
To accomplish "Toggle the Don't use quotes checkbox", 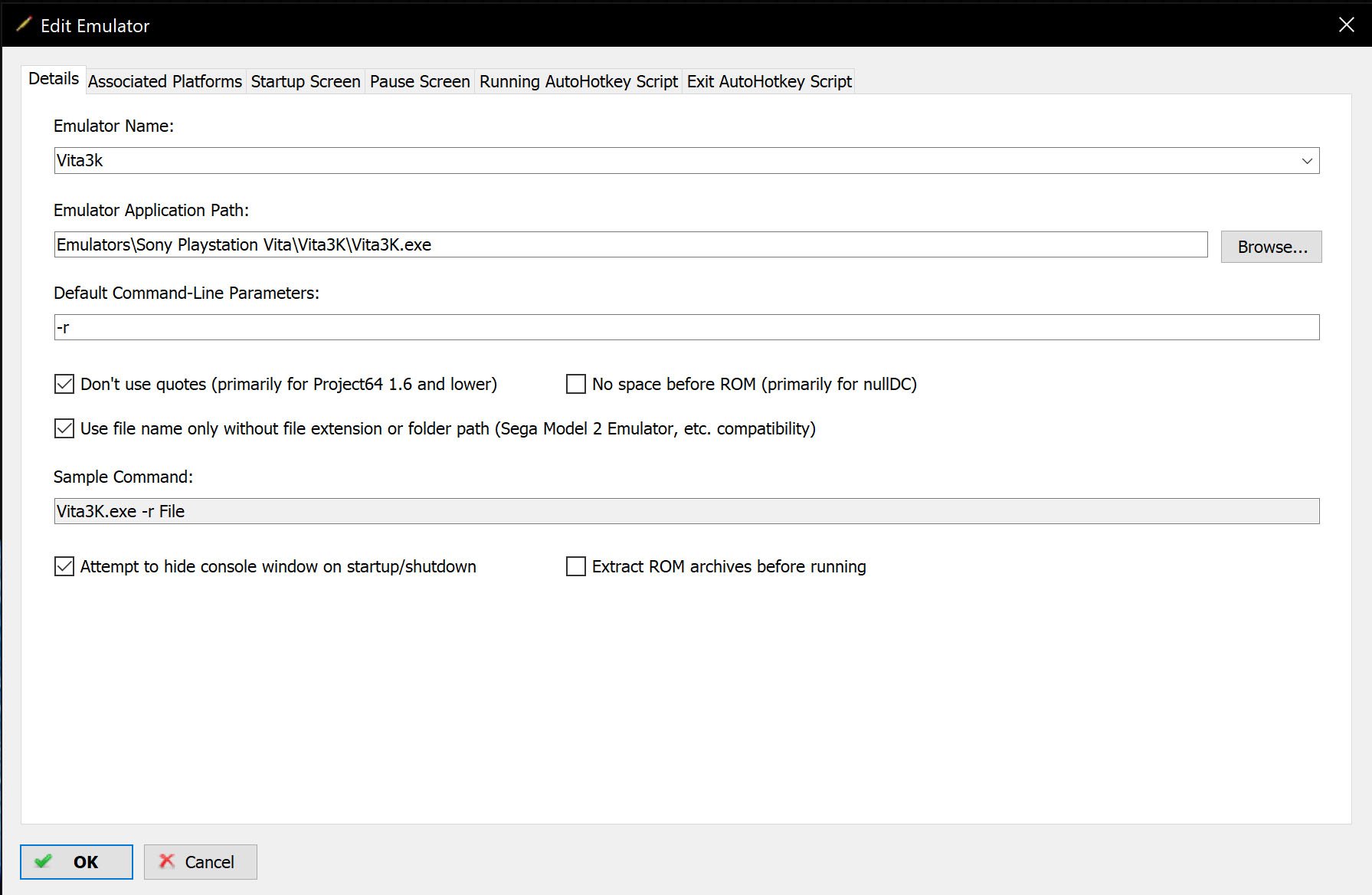I will point(64,384).
